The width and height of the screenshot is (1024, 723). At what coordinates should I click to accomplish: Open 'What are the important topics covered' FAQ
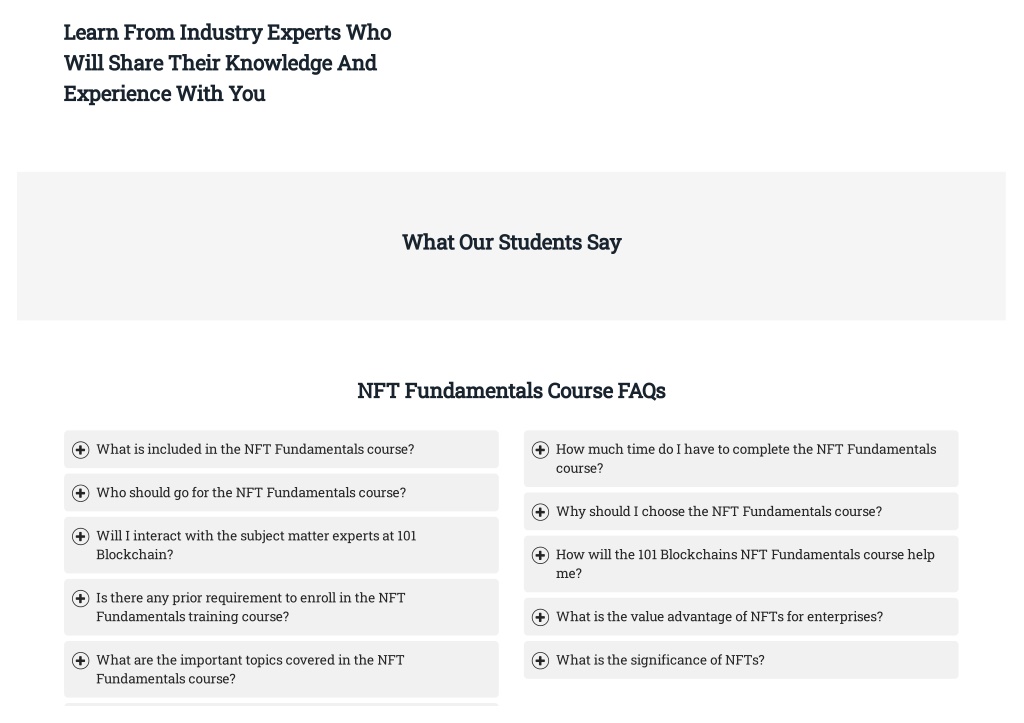click(281, 669)
